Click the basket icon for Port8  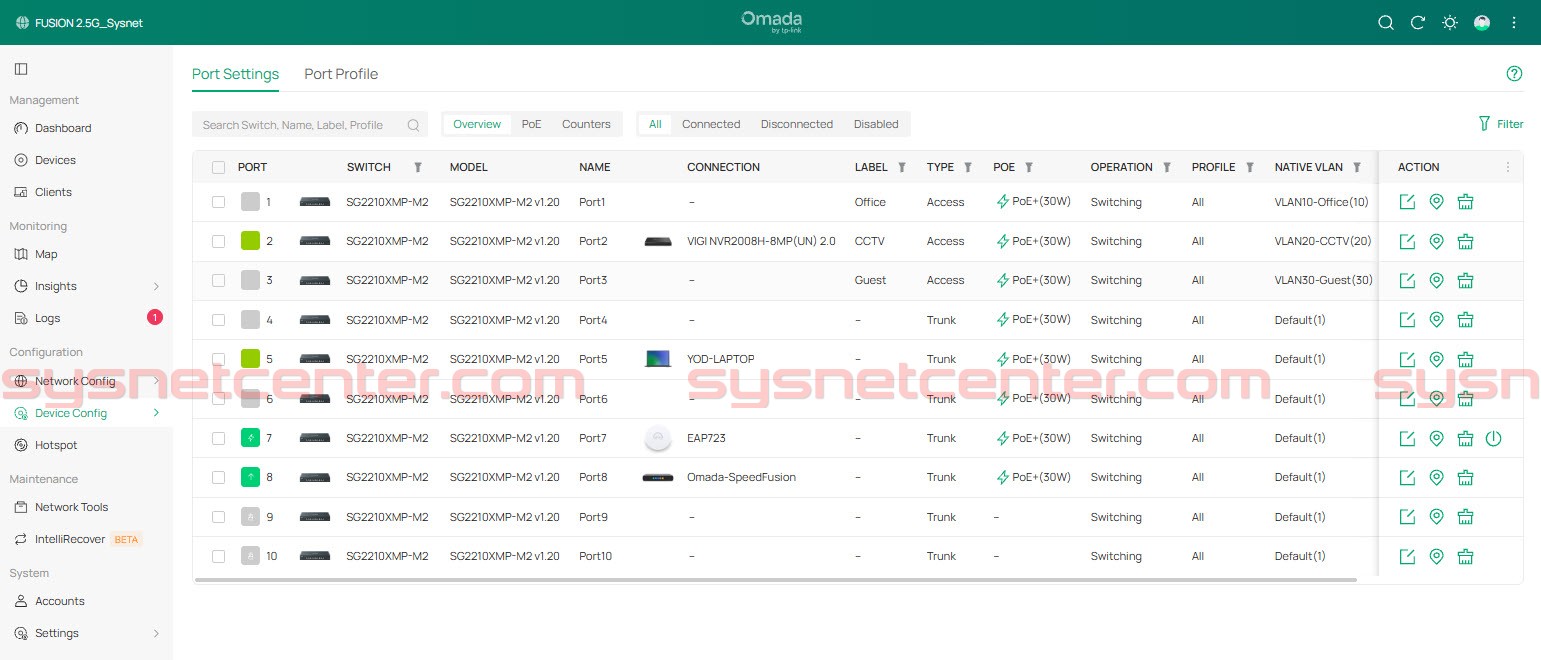1465,477
